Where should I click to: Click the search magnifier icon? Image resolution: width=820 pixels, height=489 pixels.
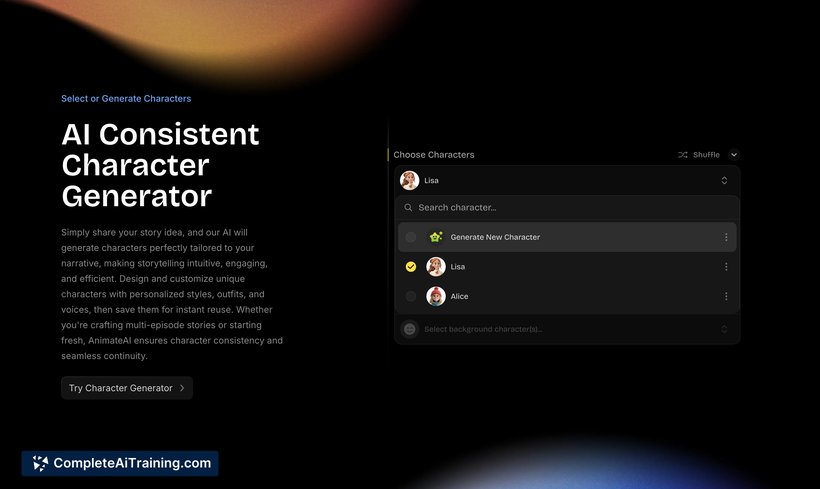tap(408, 208)
